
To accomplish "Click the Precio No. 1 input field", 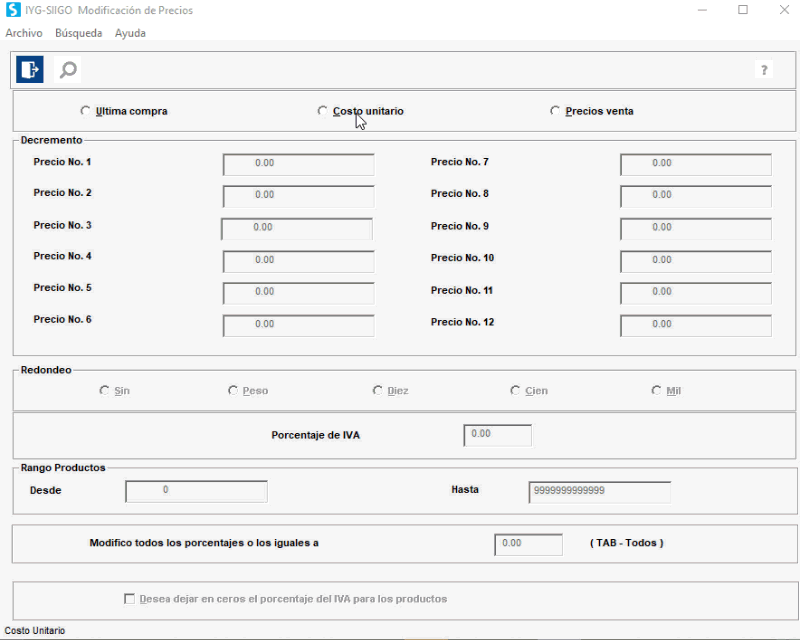I will pyautogui.click(x=298, y=164).
